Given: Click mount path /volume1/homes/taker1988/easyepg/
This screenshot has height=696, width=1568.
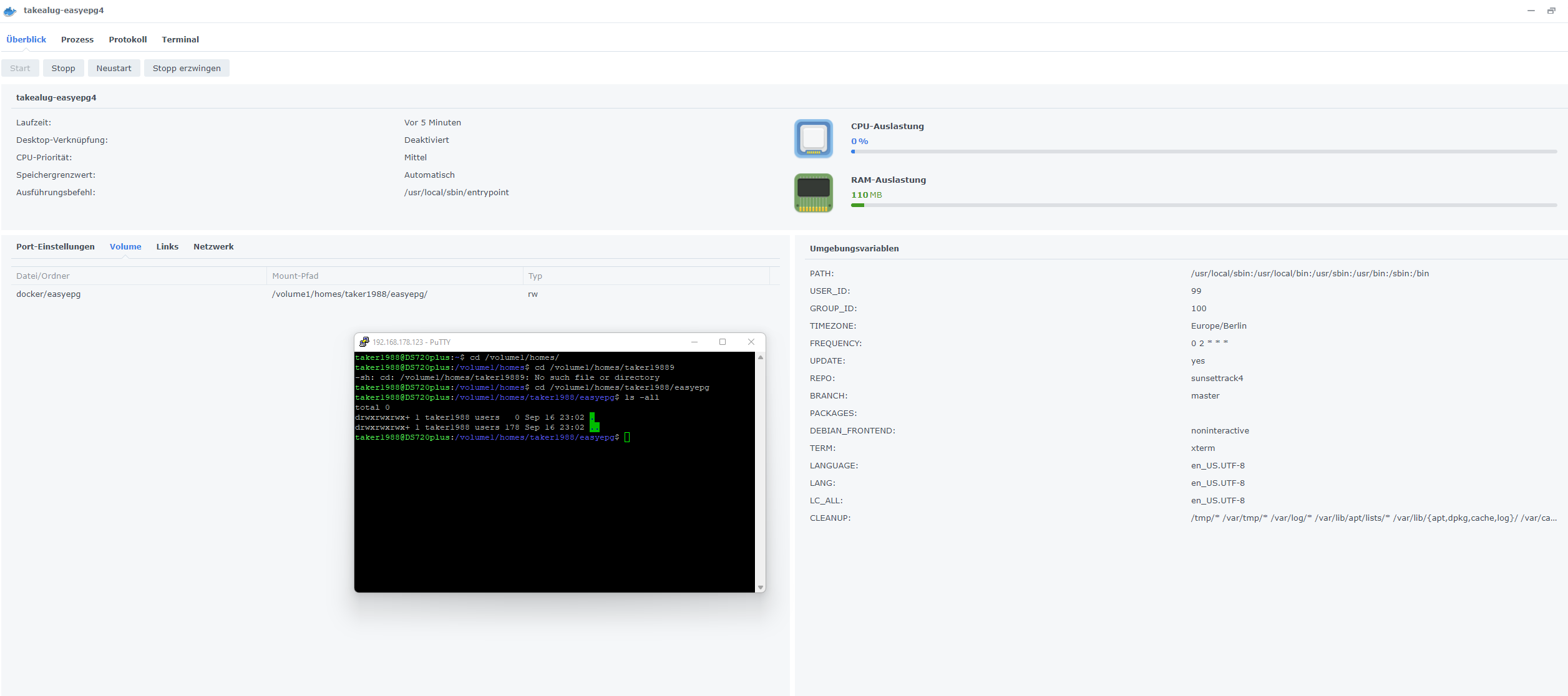Looking at the screenshot, I should coord(349,294).
